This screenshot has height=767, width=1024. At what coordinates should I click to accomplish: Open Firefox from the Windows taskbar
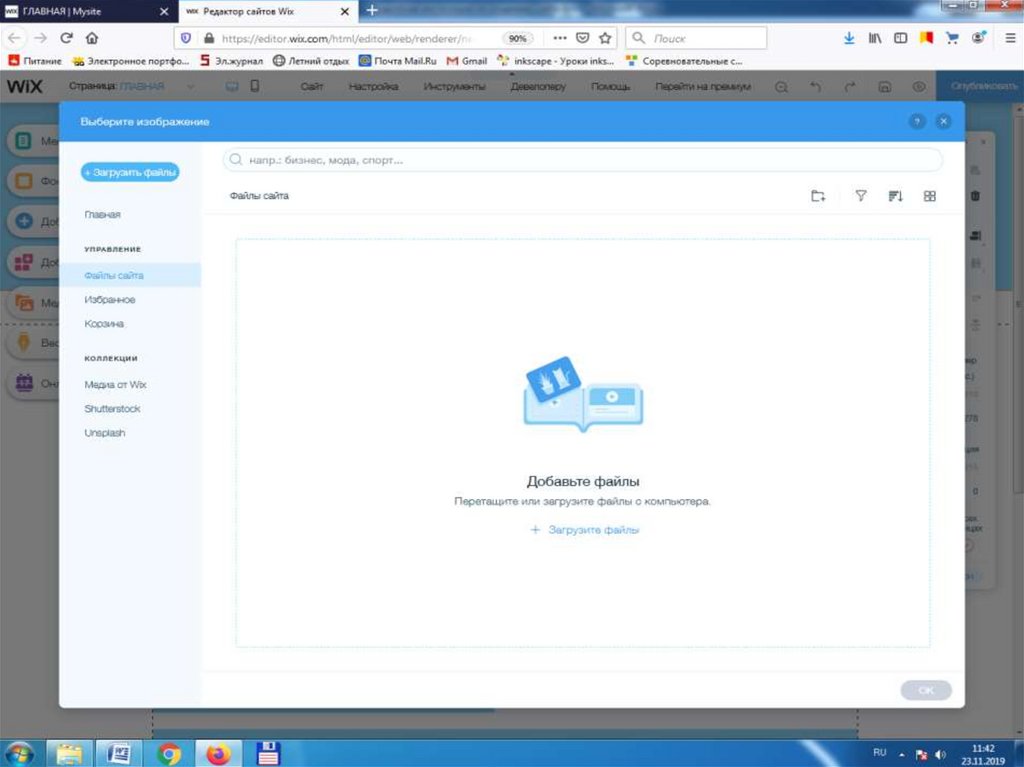(218, 752)
